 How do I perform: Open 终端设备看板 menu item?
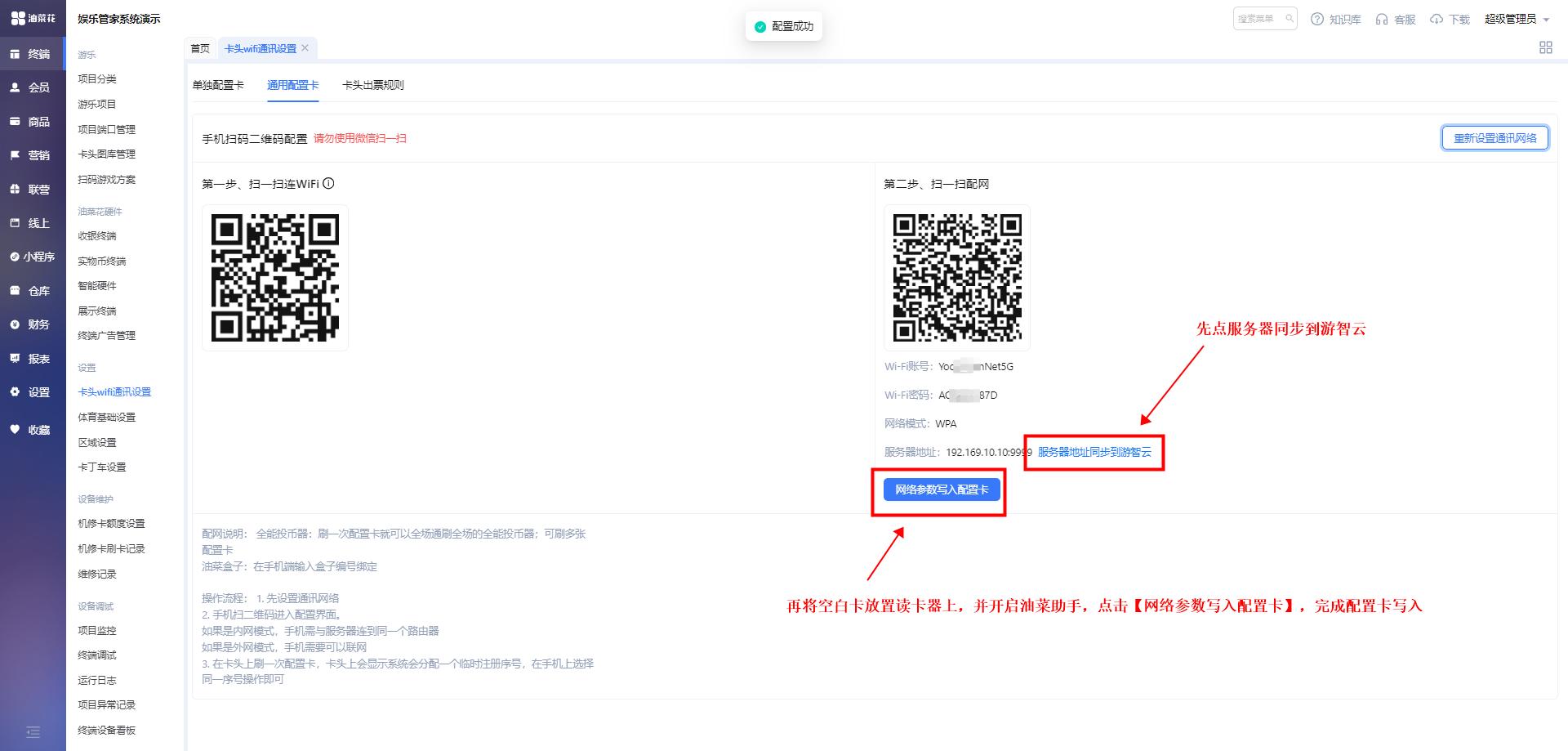[107, 731]
